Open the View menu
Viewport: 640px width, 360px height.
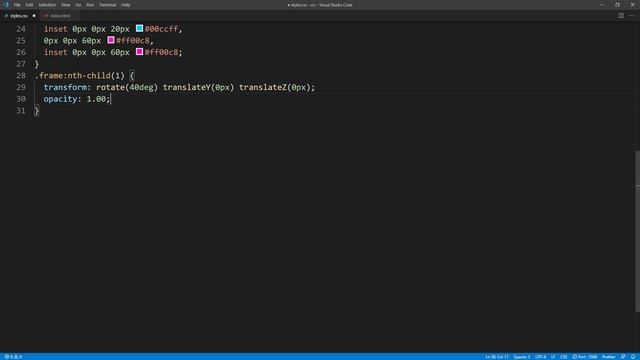point(65,5)
